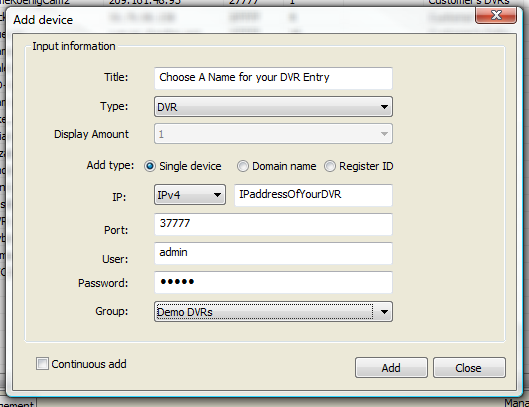This screenshot has width=529, height=407.
Task: Click the Add device title bar
Action: tap(236, 20)
